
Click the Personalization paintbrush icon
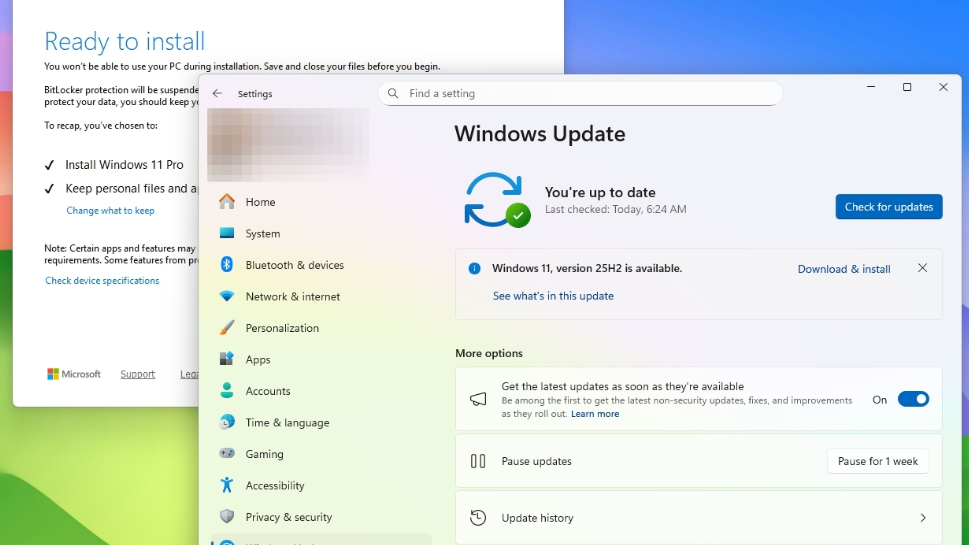click(x=227, y=328)
